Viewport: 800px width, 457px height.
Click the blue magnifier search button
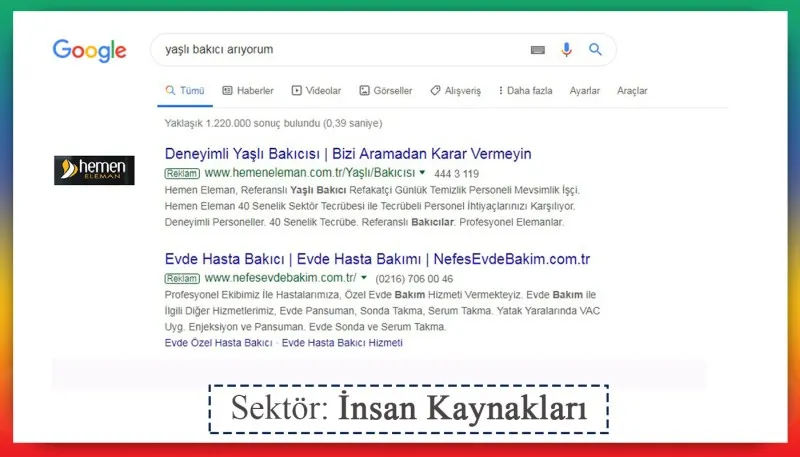[x=595, y=49]
